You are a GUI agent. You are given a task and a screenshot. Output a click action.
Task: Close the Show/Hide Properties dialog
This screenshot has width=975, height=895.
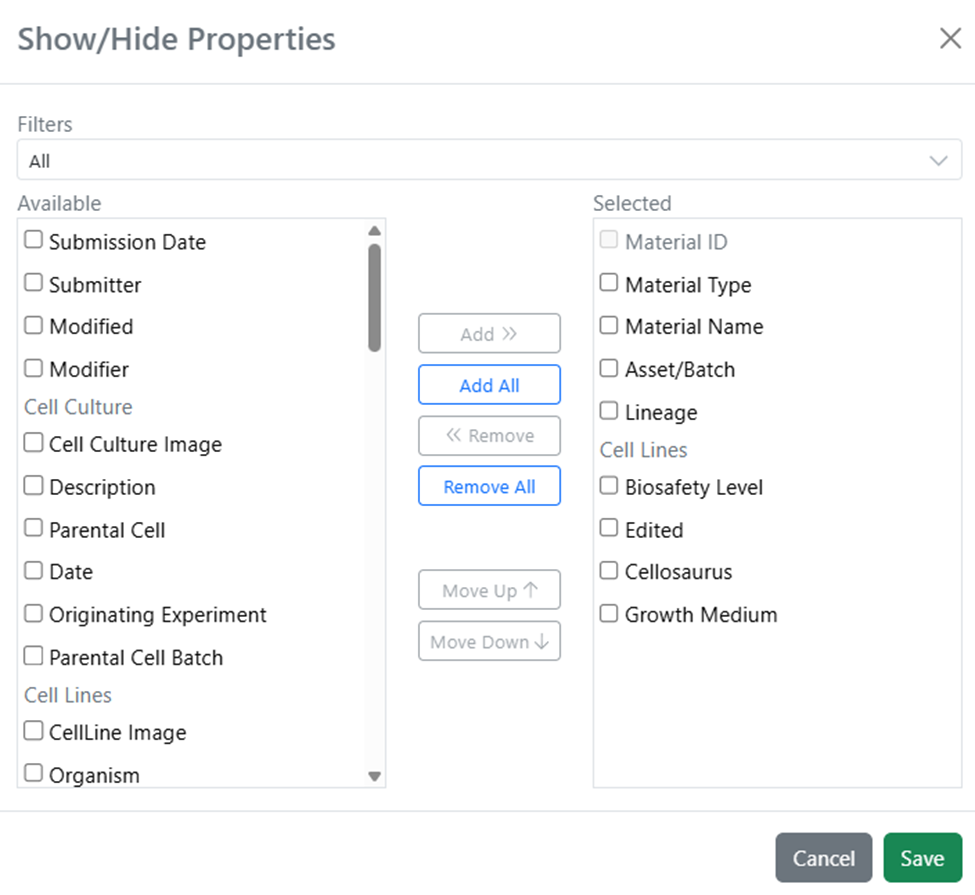click(949, 39)
